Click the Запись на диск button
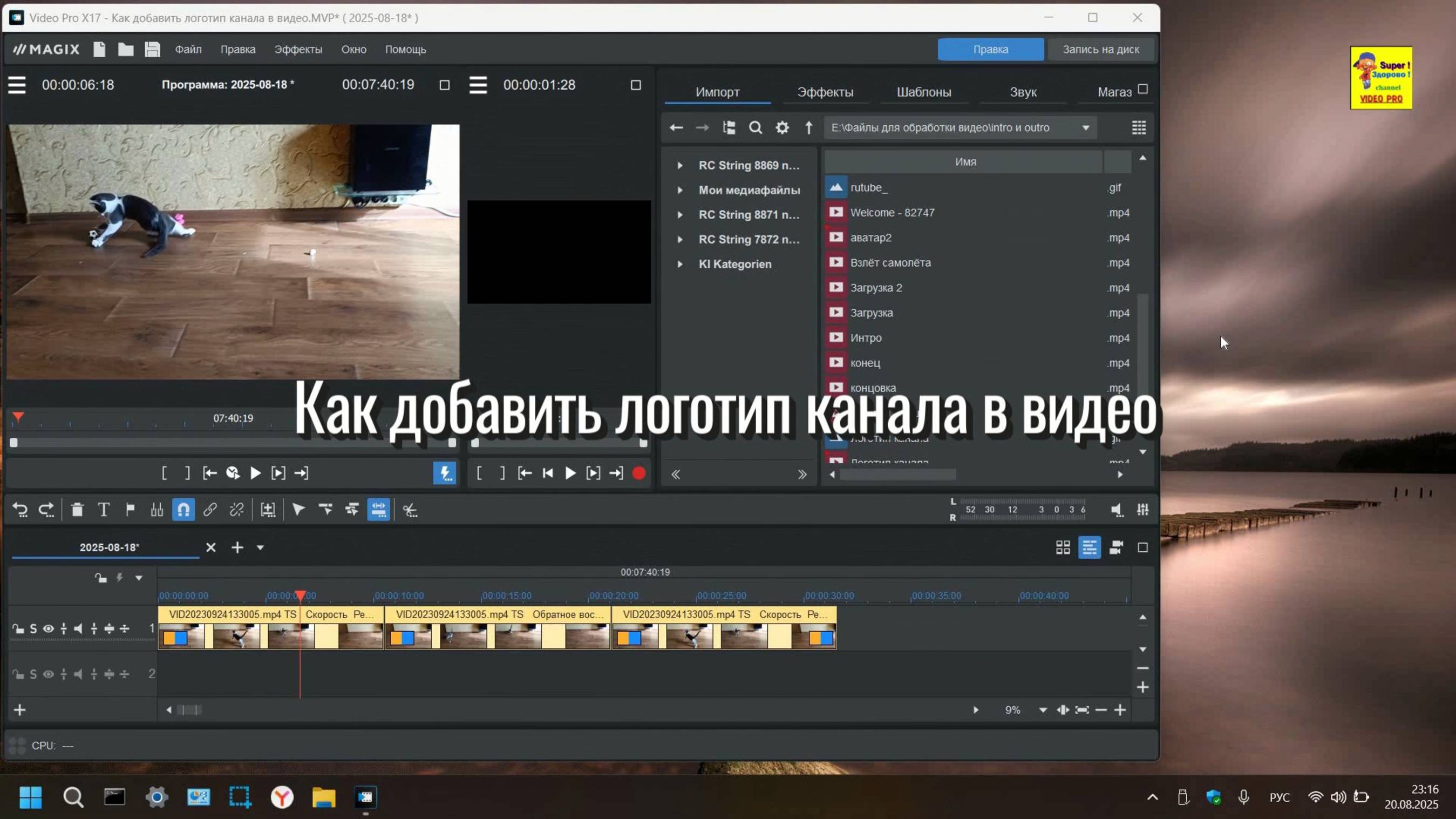 pyautogui.click(x=1100, y=49)
